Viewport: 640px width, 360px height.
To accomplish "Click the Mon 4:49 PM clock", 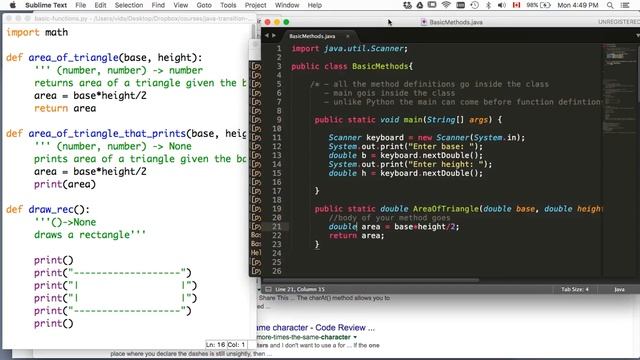I will coord(578,5).
